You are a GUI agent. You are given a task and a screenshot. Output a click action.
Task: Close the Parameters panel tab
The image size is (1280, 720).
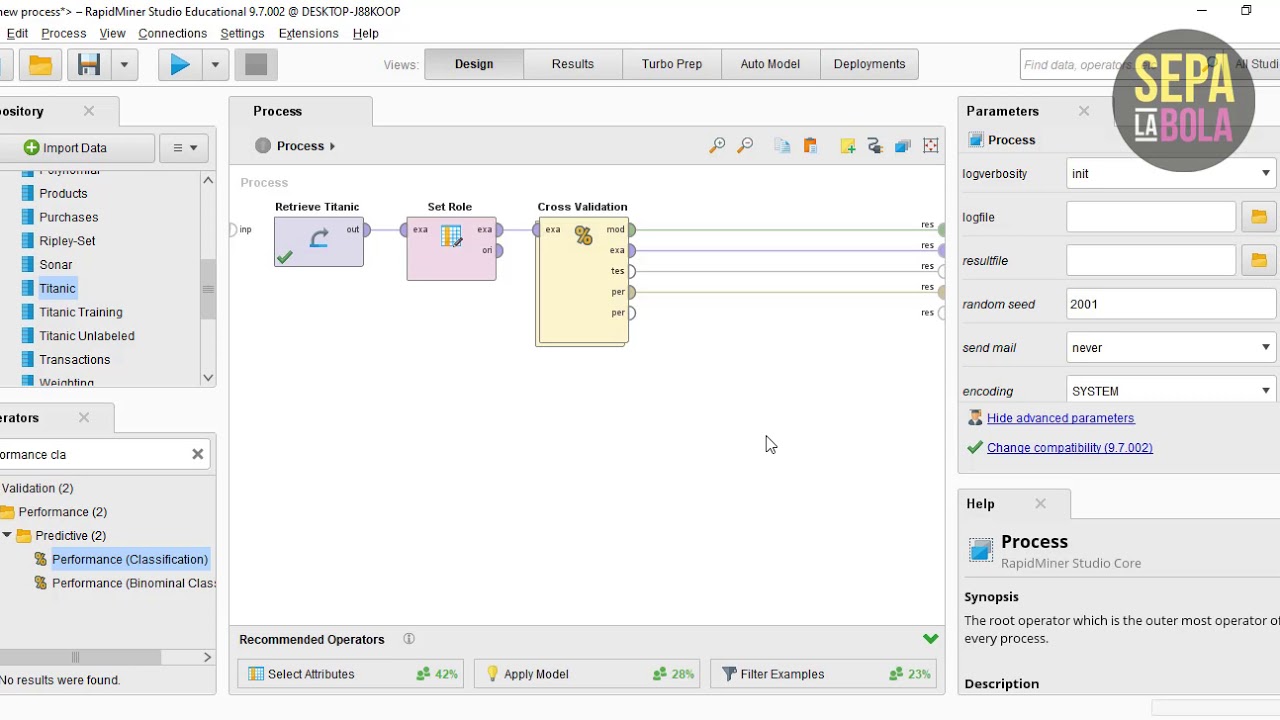pyautogui.click(x=1084, y=111)
